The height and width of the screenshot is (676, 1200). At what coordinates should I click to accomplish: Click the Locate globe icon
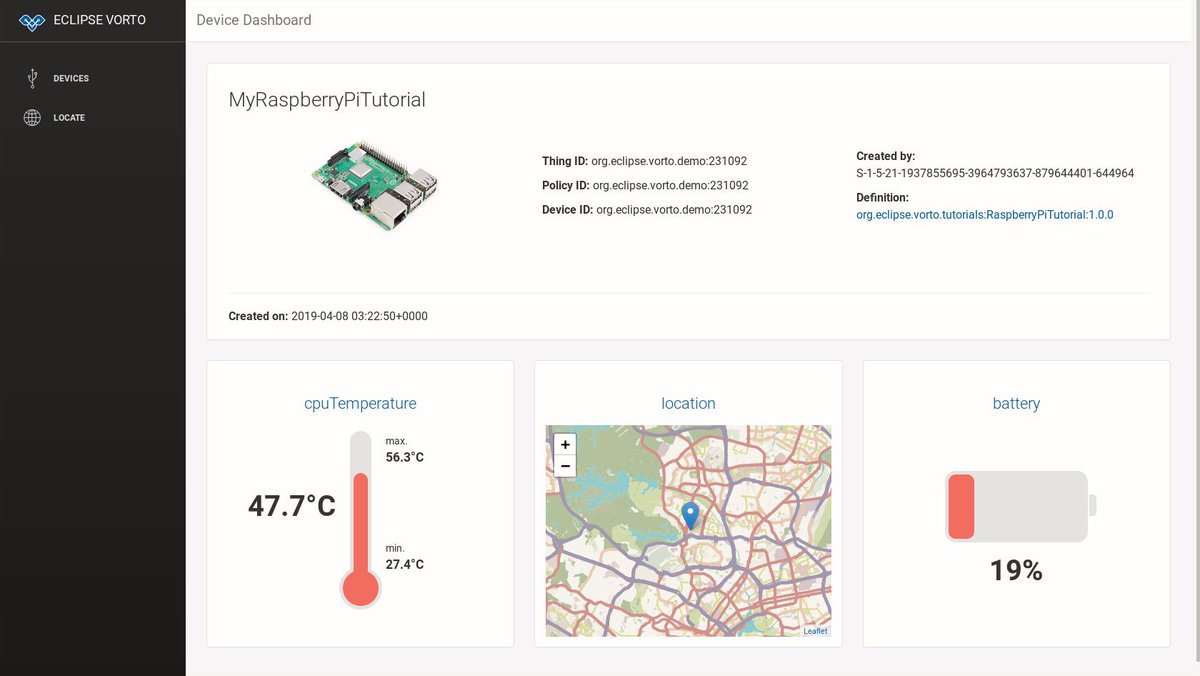pos(31,117)
